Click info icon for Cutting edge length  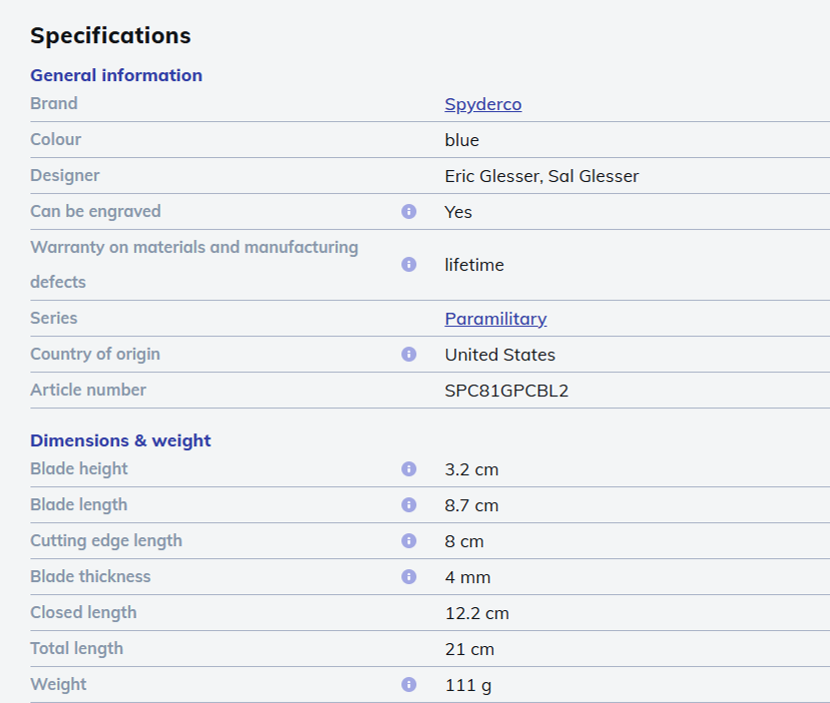(409, 541)
